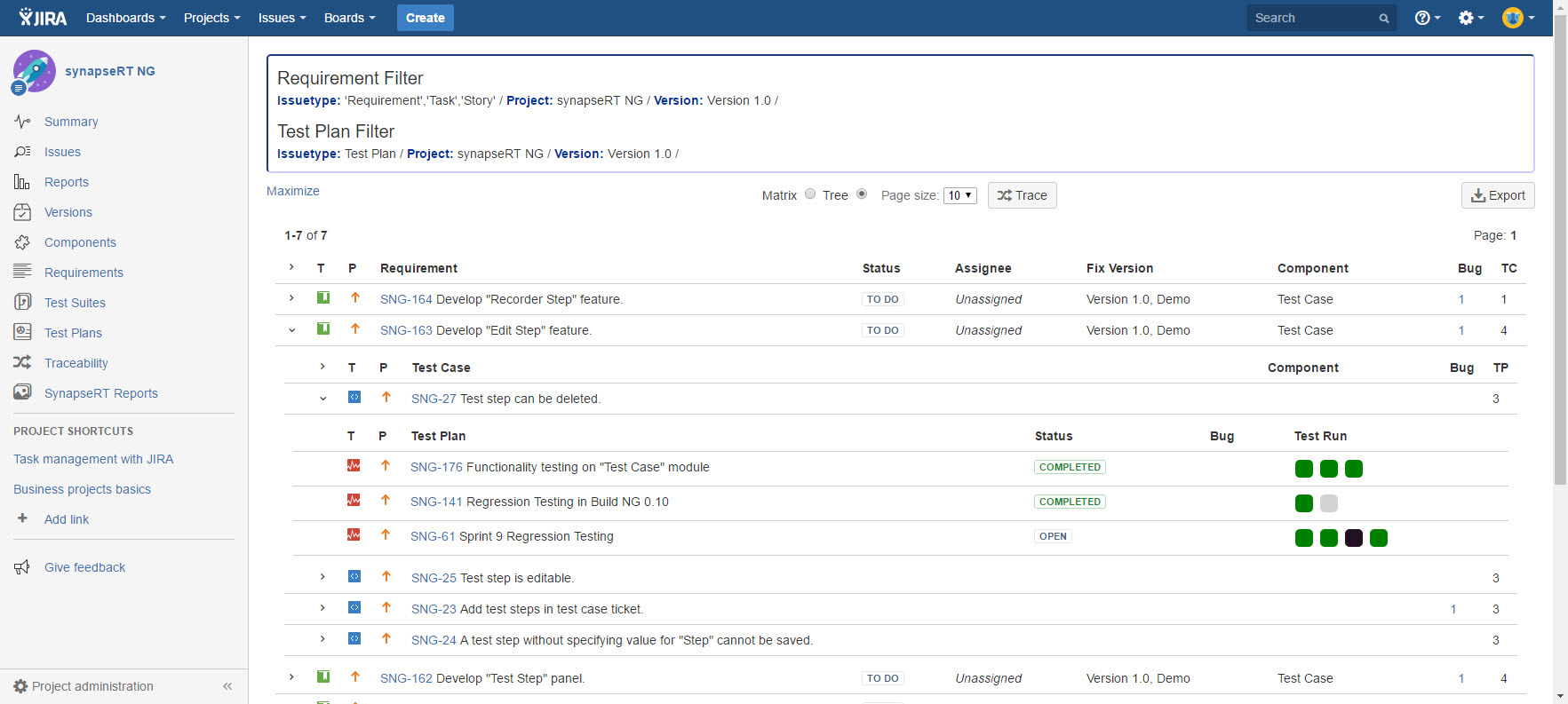
Task: Click the first green test run box for SNG-176
Action: tap(1304, 469)
